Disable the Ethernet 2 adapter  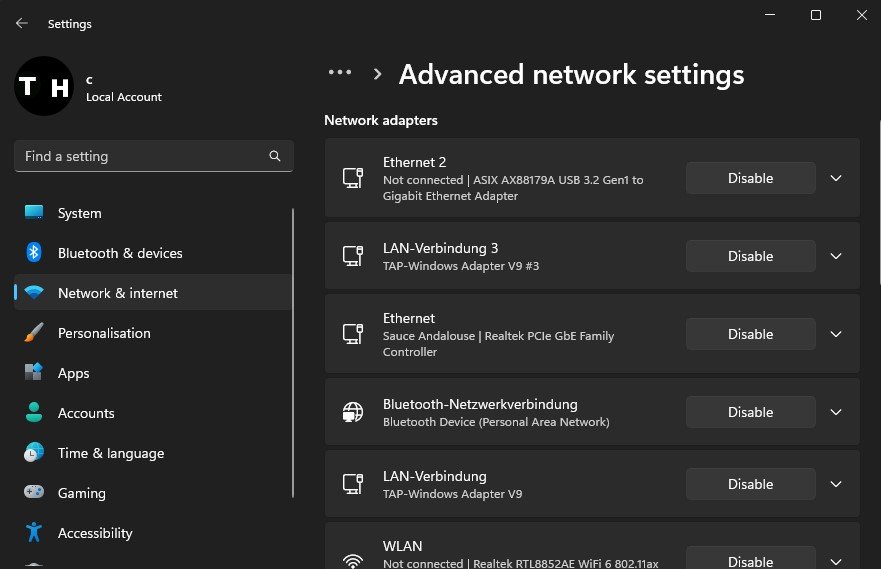(x=750, y=178)
